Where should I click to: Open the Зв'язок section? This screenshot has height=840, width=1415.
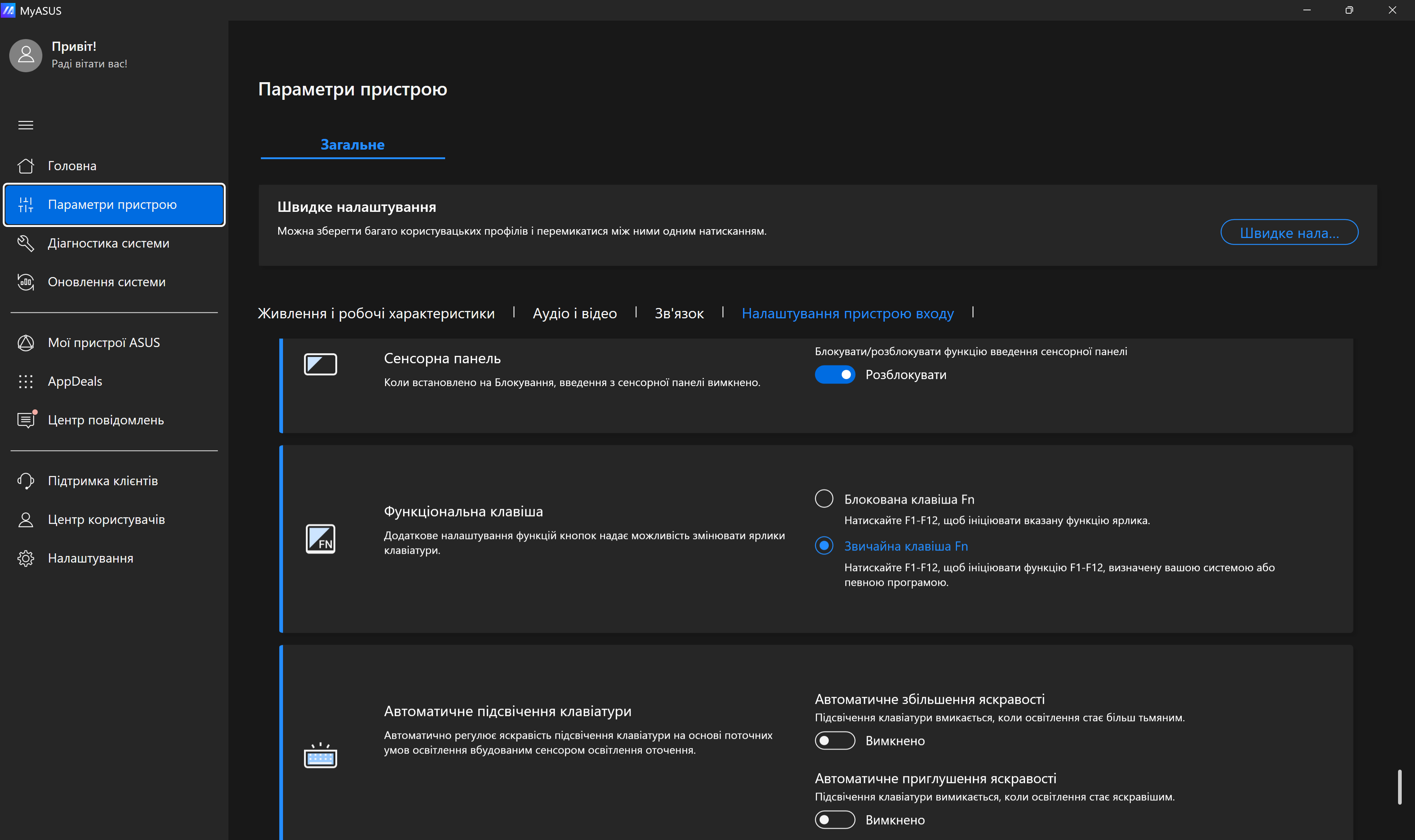(679, 313)
